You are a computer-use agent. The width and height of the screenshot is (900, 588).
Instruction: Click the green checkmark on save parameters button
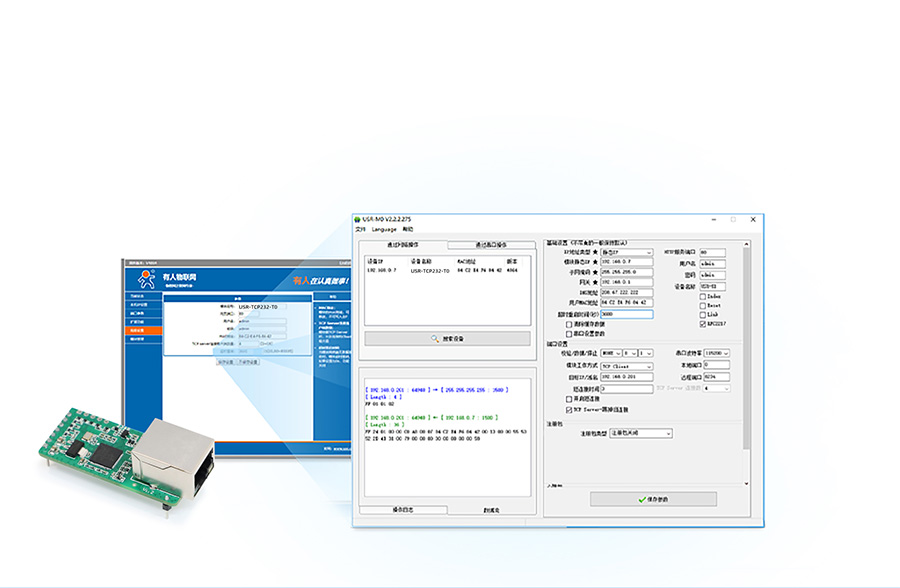tap(641, 498)
